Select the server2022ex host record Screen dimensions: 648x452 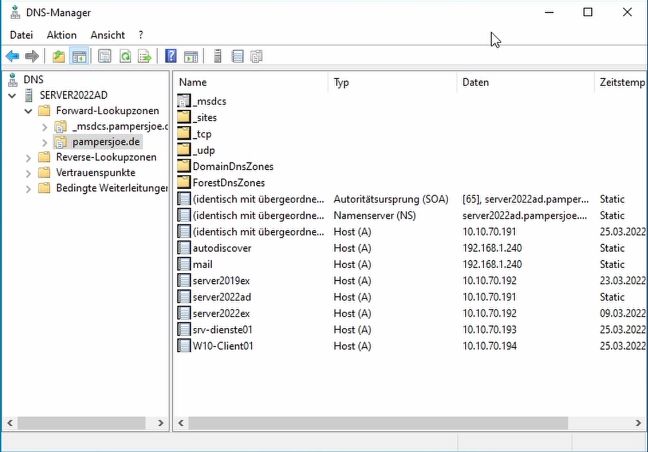tap(411, 313)
